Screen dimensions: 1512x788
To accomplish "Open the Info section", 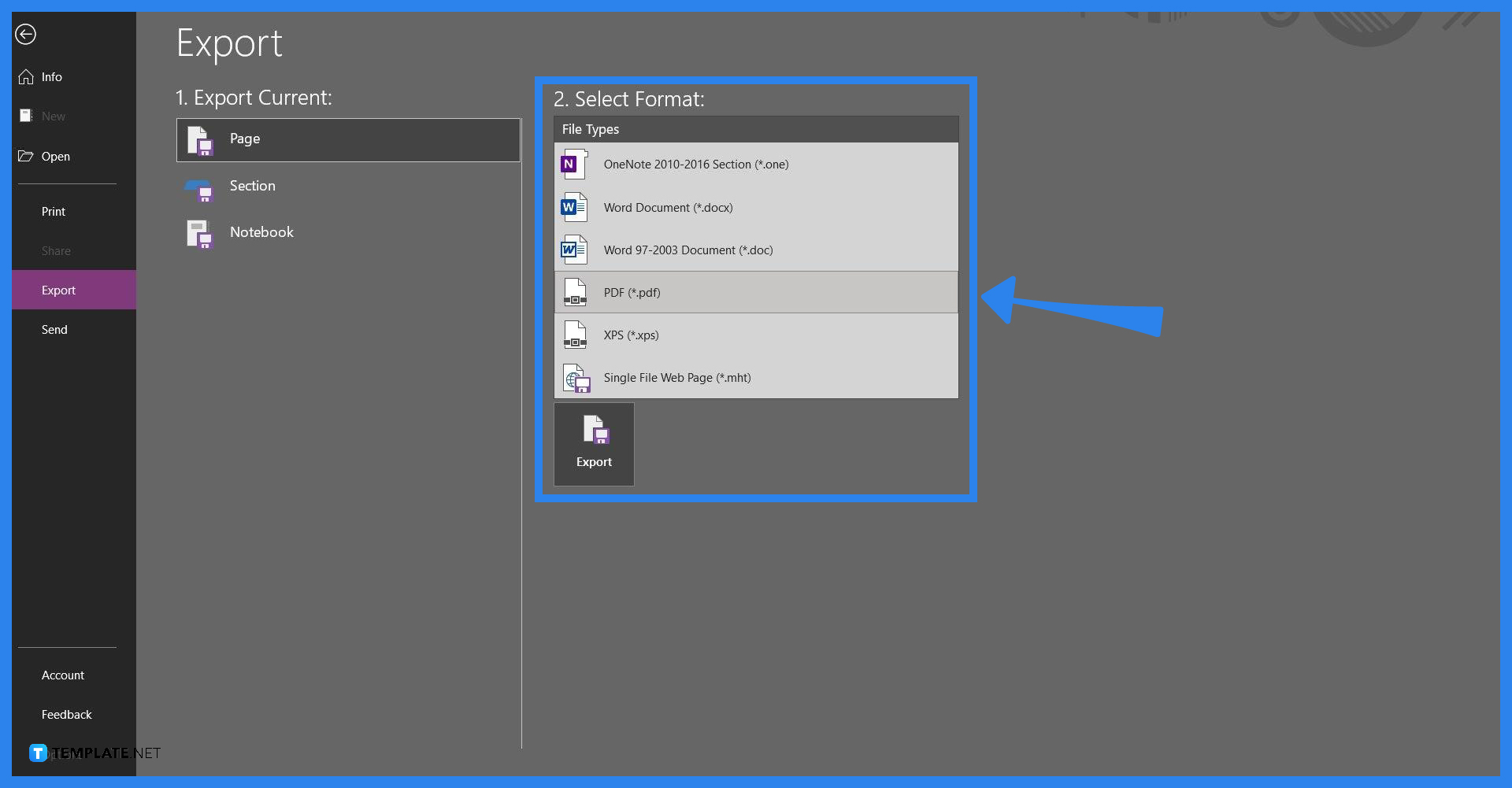I will [50, 76].
